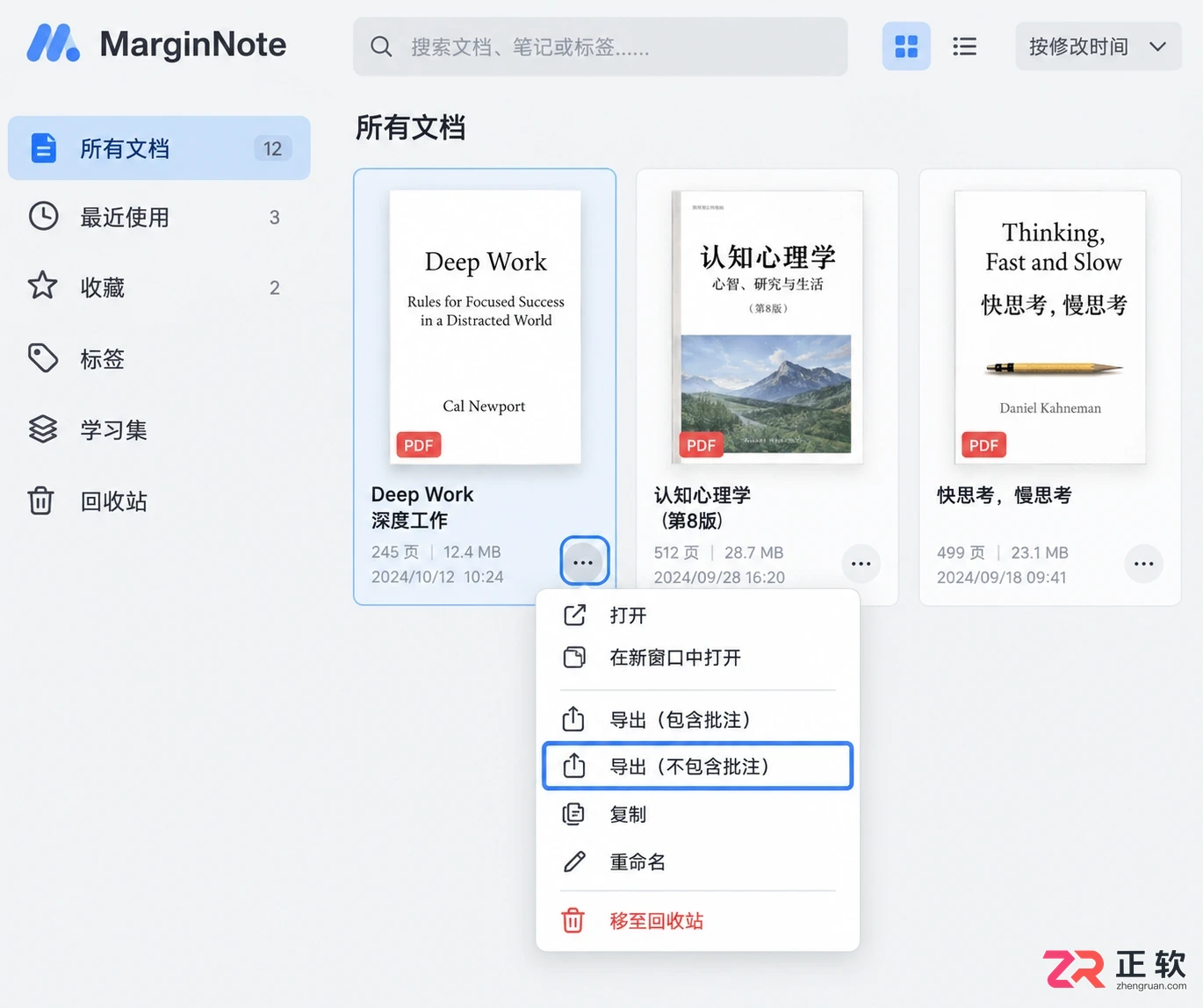Click the MarginNote logo icon
The image size is (1203, 1008).
coord(53,43)
